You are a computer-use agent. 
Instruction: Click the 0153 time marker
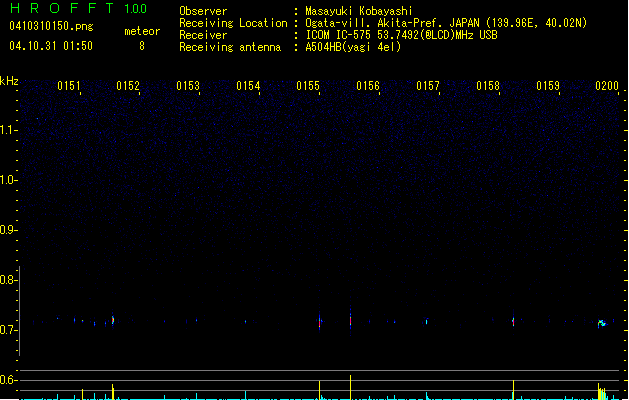188,86
